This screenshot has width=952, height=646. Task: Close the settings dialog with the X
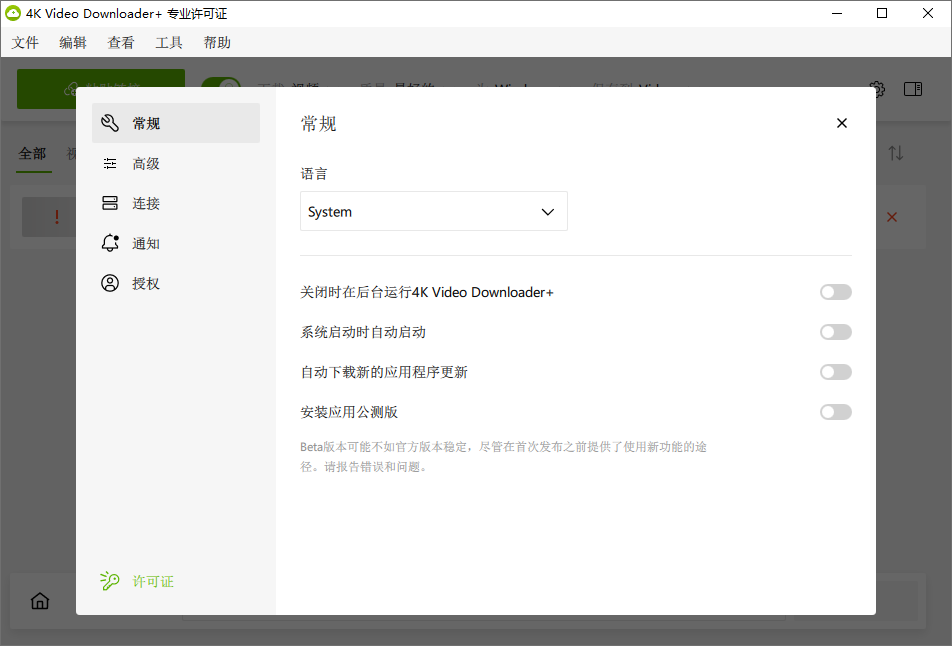(841, 122)
